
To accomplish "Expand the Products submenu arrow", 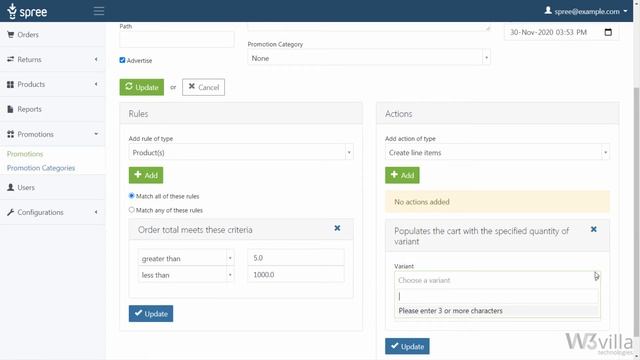I will (96, 84).
